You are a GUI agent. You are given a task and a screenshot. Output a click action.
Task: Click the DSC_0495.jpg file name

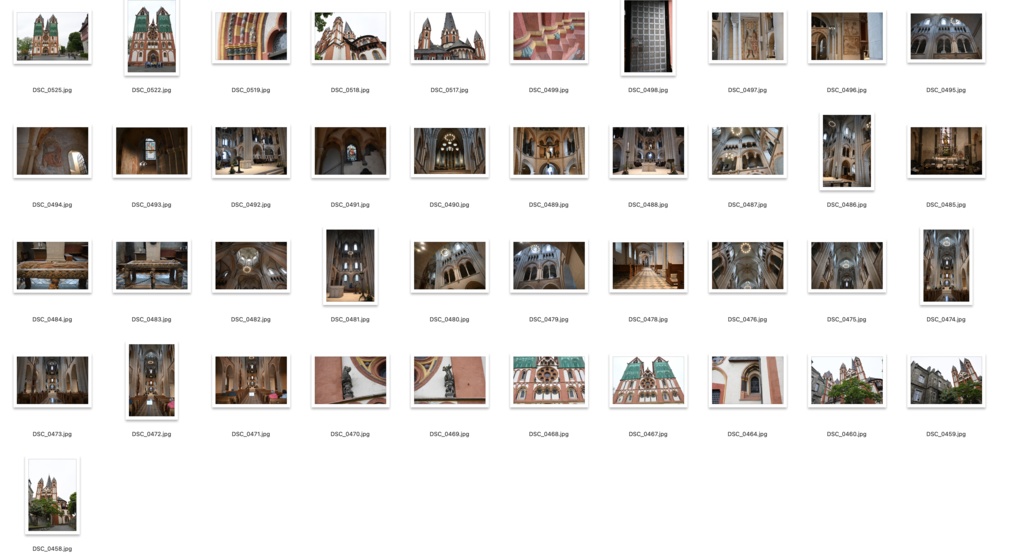pos(946,90)
